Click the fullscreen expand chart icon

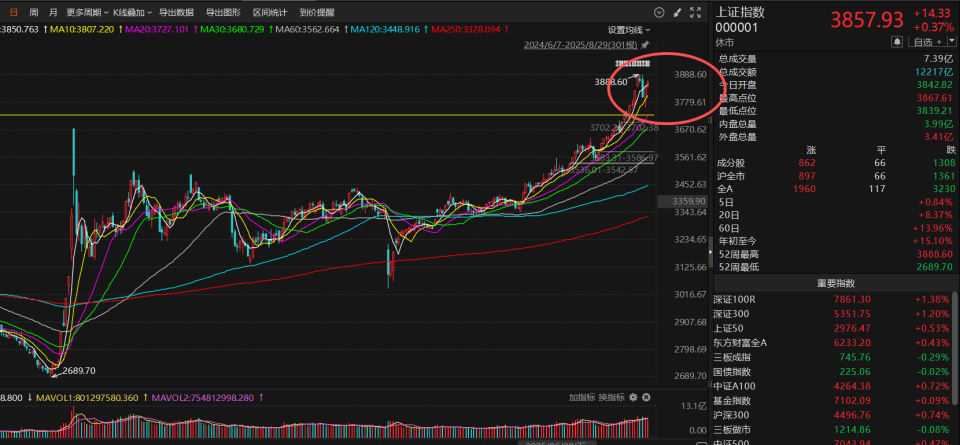696,12
